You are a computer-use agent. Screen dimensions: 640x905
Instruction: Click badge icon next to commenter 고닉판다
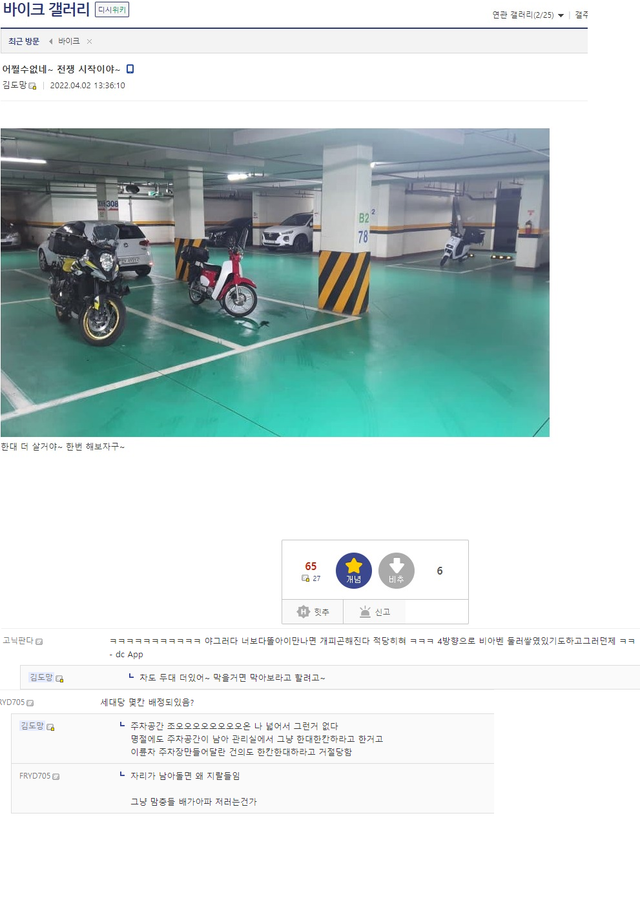39,641
